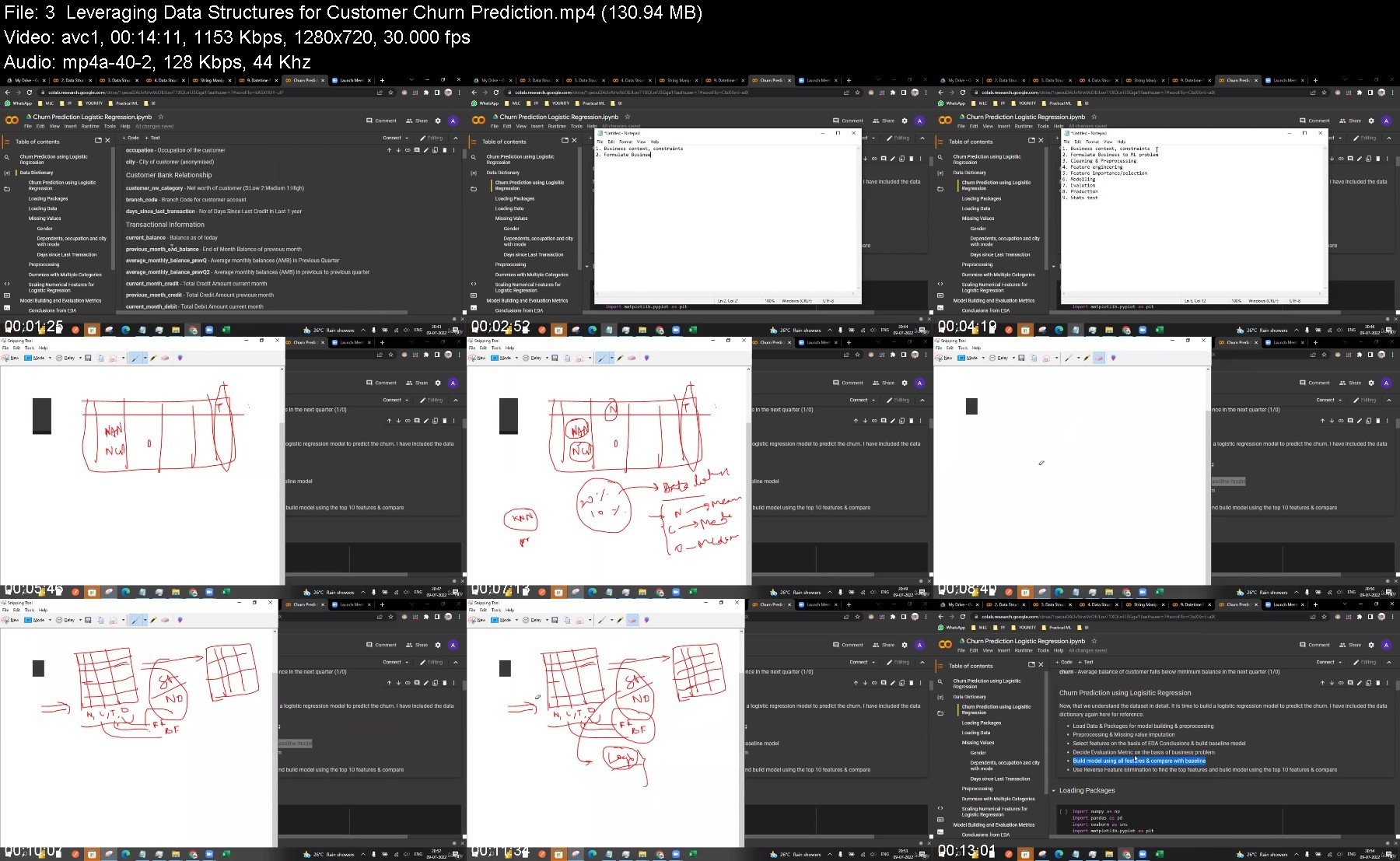Click highlighted 'Build model using all features' text
This screenshot has width=1400, height=861.
1139,761
